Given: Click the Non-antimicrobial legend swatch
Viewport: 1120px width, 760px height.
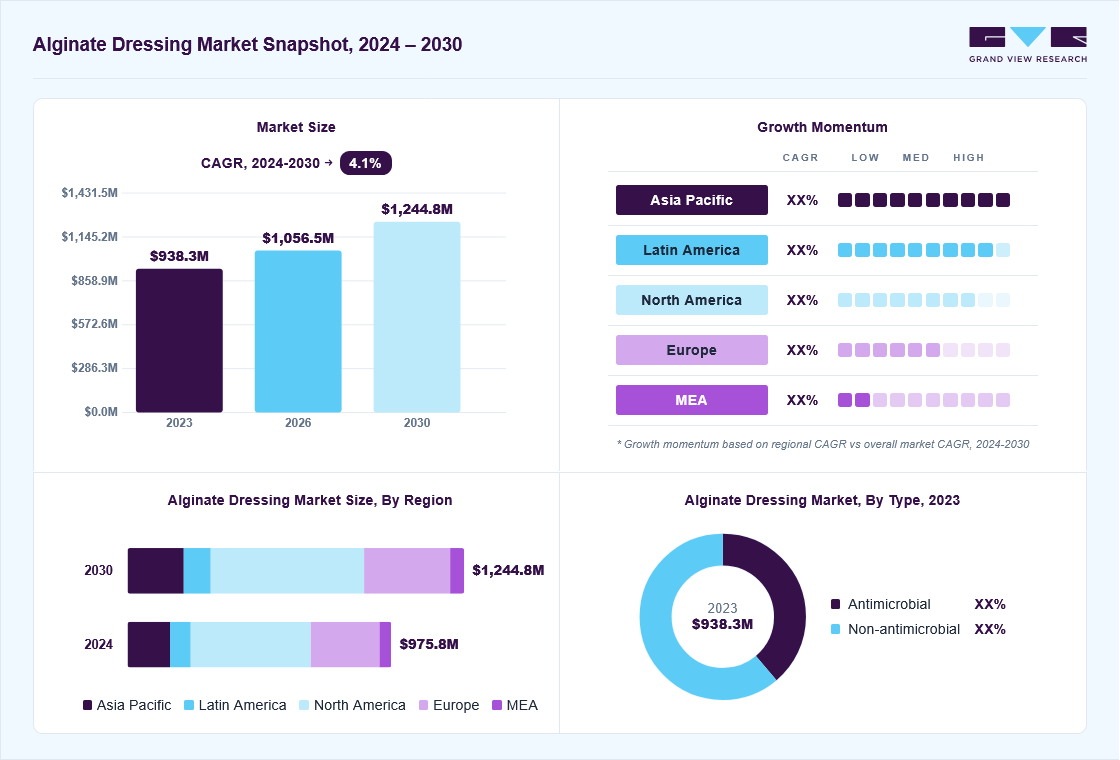Looking at the screenshot, I should pos(836,629).
